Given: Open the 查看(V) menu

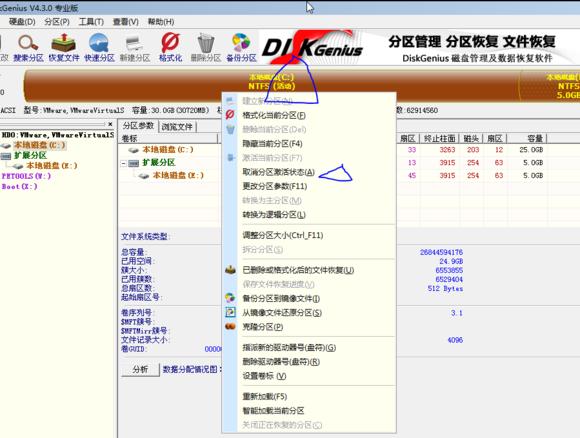Looking at the screenshot, I should 125,22.
